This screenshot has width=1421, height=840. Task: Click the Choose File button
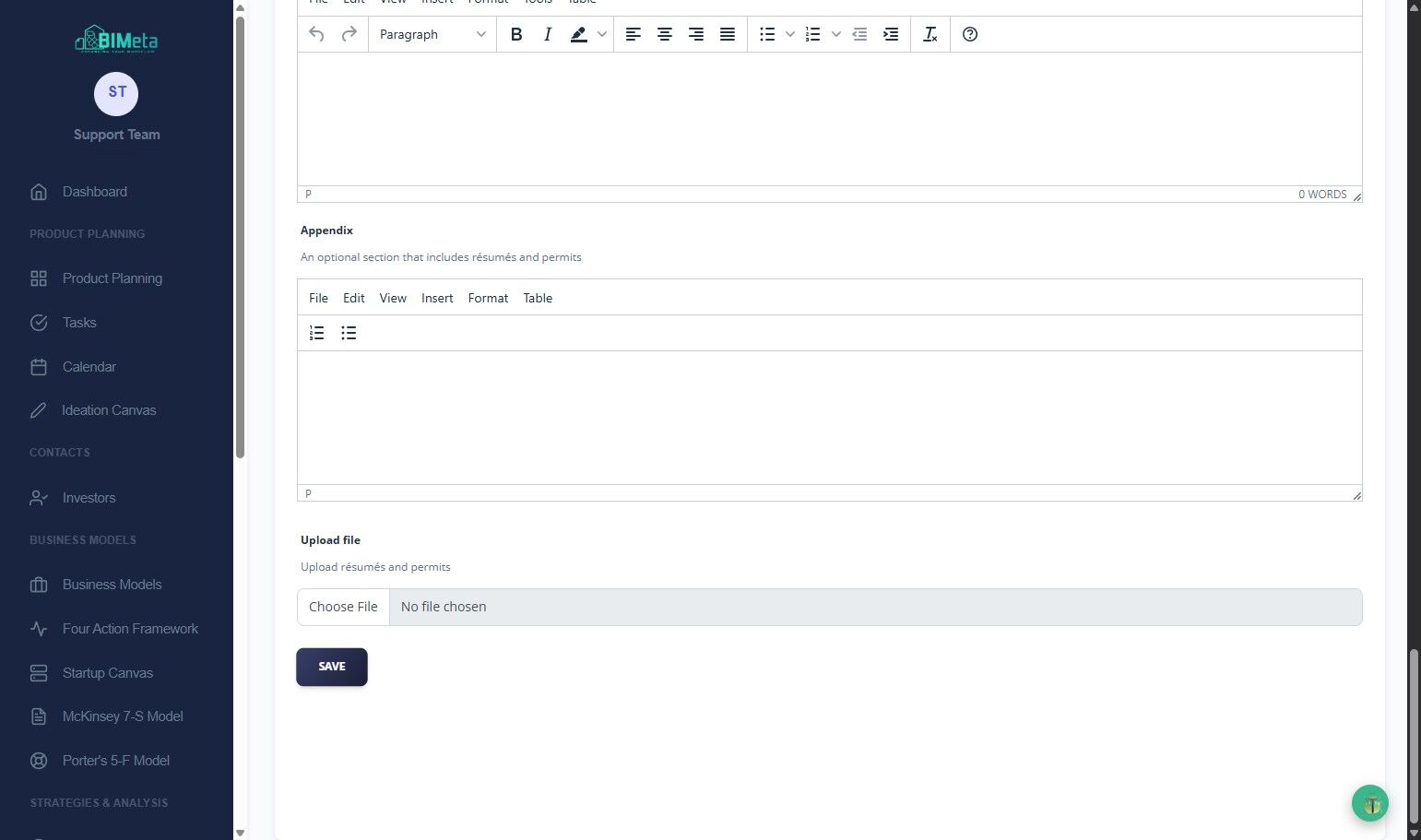coord(343,607)
